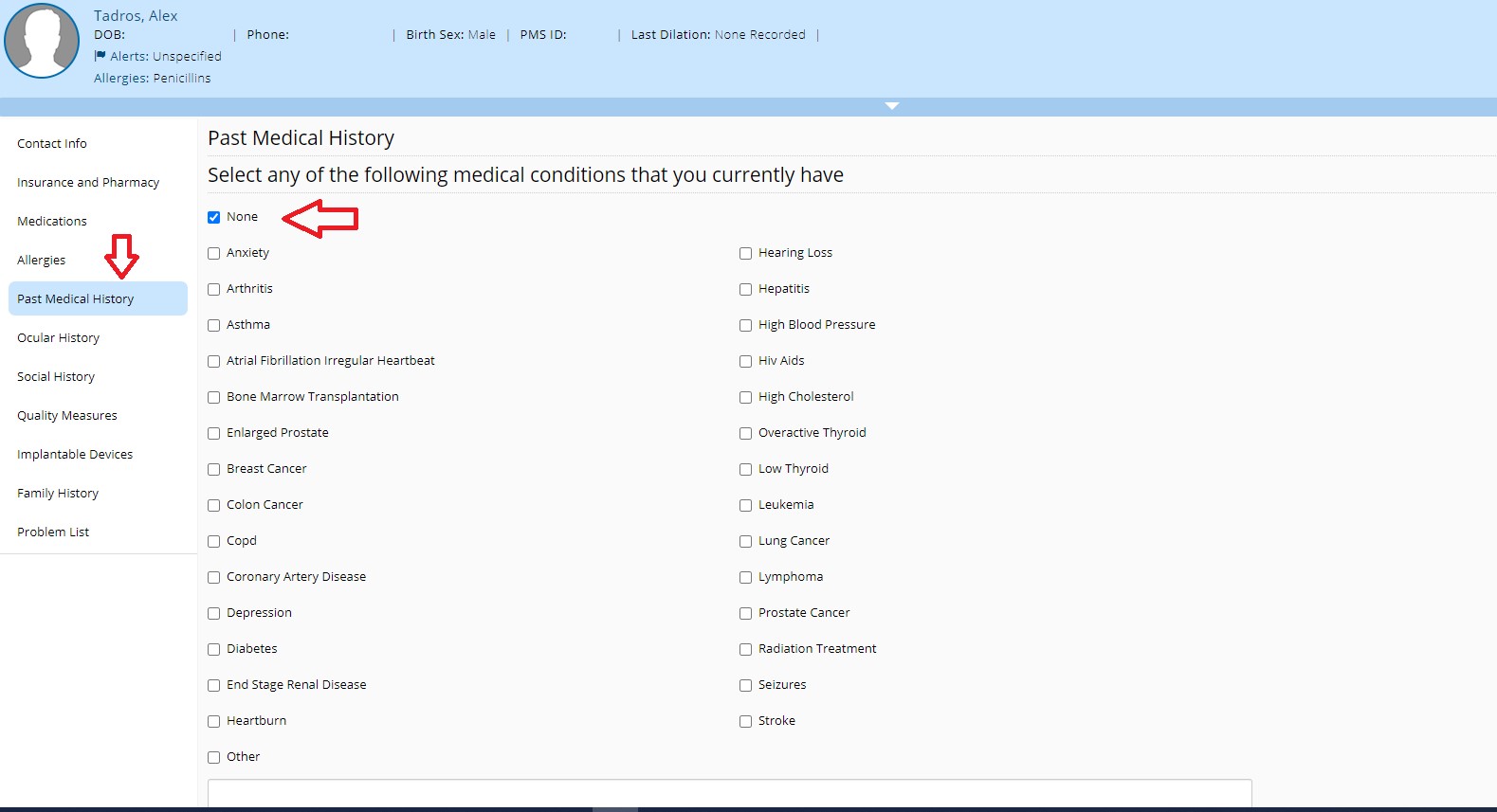
Task: Click the Birth Sex: Male text
Action: (451, 34)
